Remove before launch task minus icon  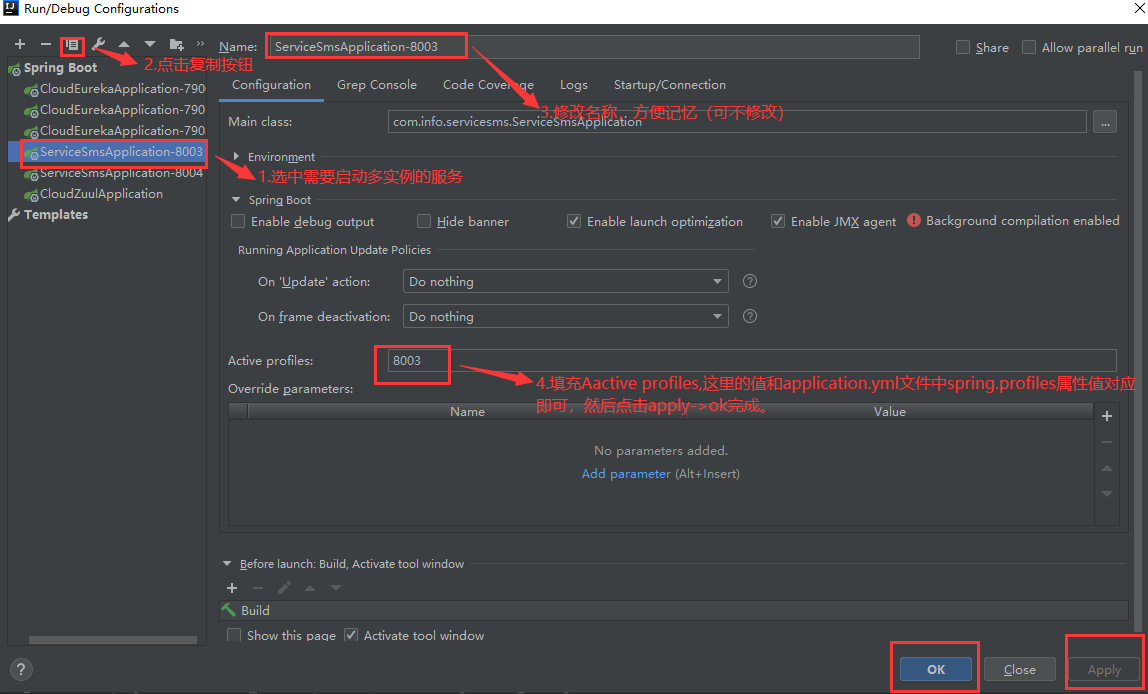258,588
